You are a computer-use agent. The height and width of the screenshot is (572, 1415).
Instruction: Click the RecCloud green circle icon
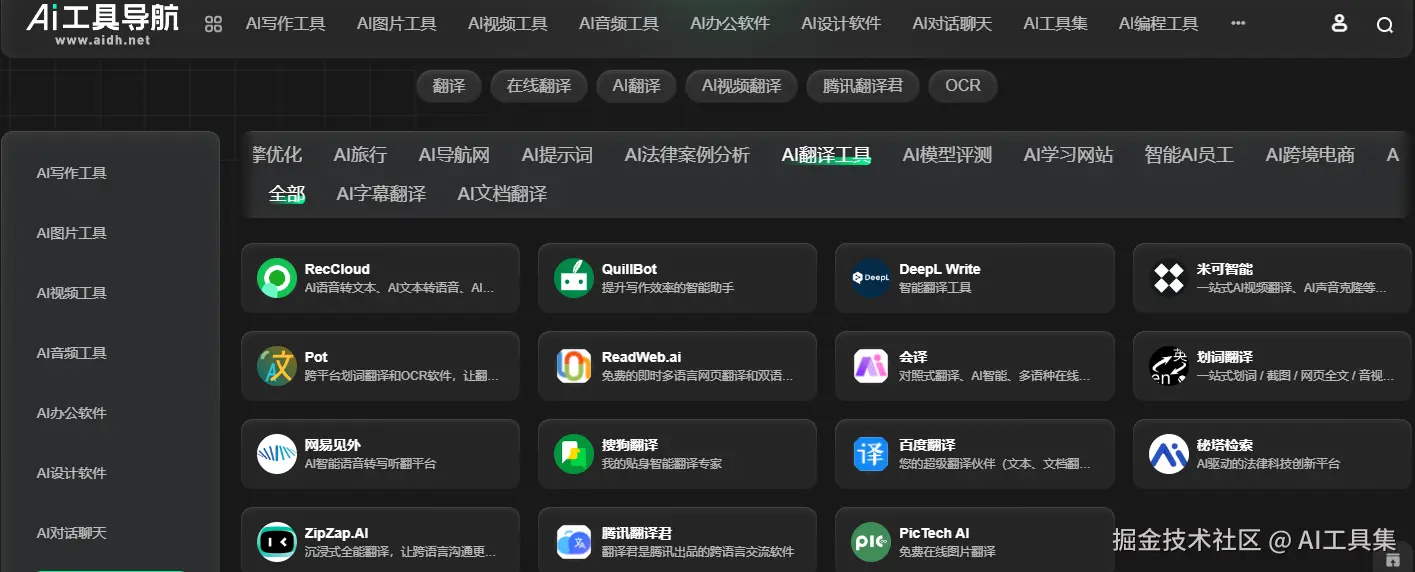pos(277,278)
